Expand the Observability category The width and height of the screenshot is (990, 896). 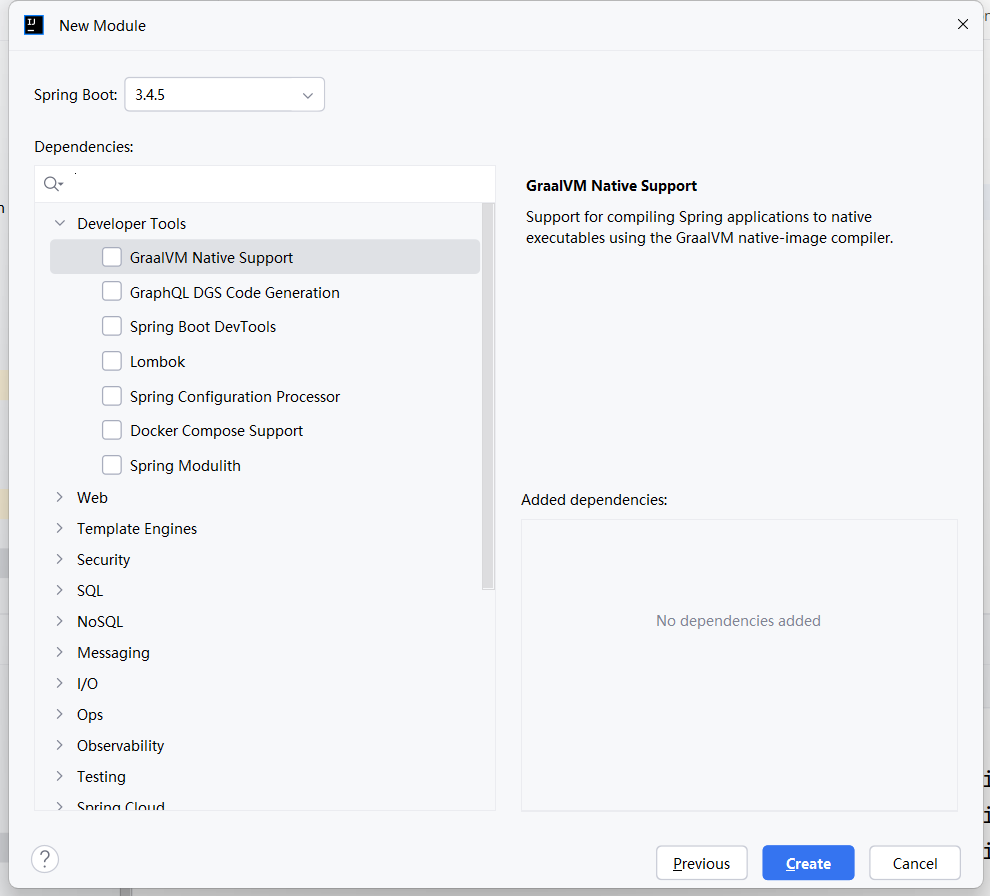tap(59, 745)
